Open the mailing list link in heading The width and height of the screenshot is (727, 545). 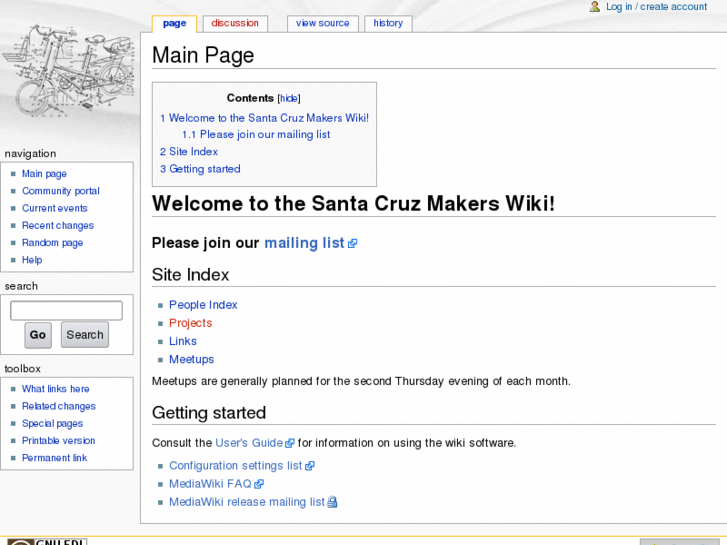click(304, 243)
